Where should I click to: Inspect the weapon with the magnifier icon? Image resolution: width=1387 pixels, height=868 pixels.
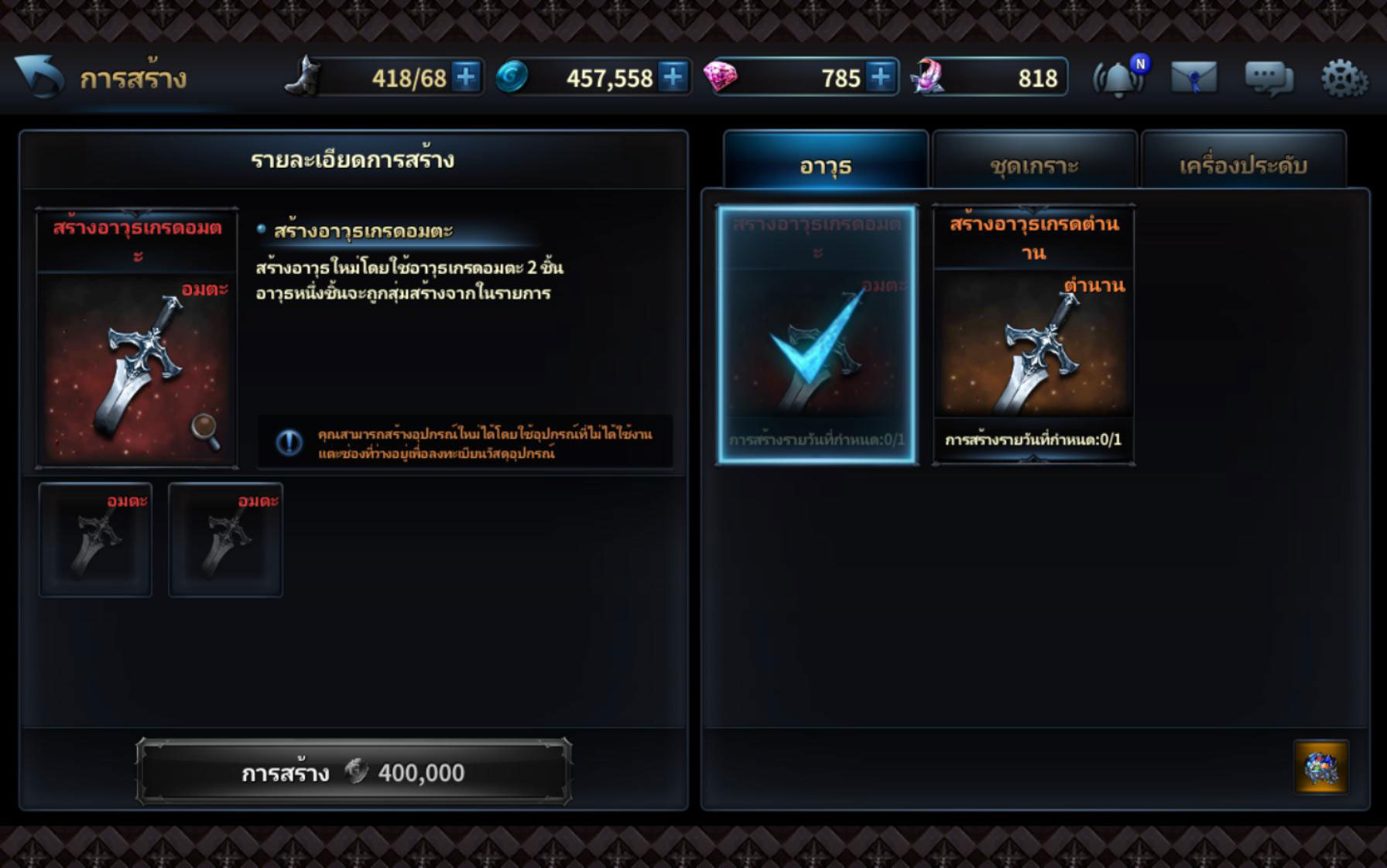(x=206, y=431)
